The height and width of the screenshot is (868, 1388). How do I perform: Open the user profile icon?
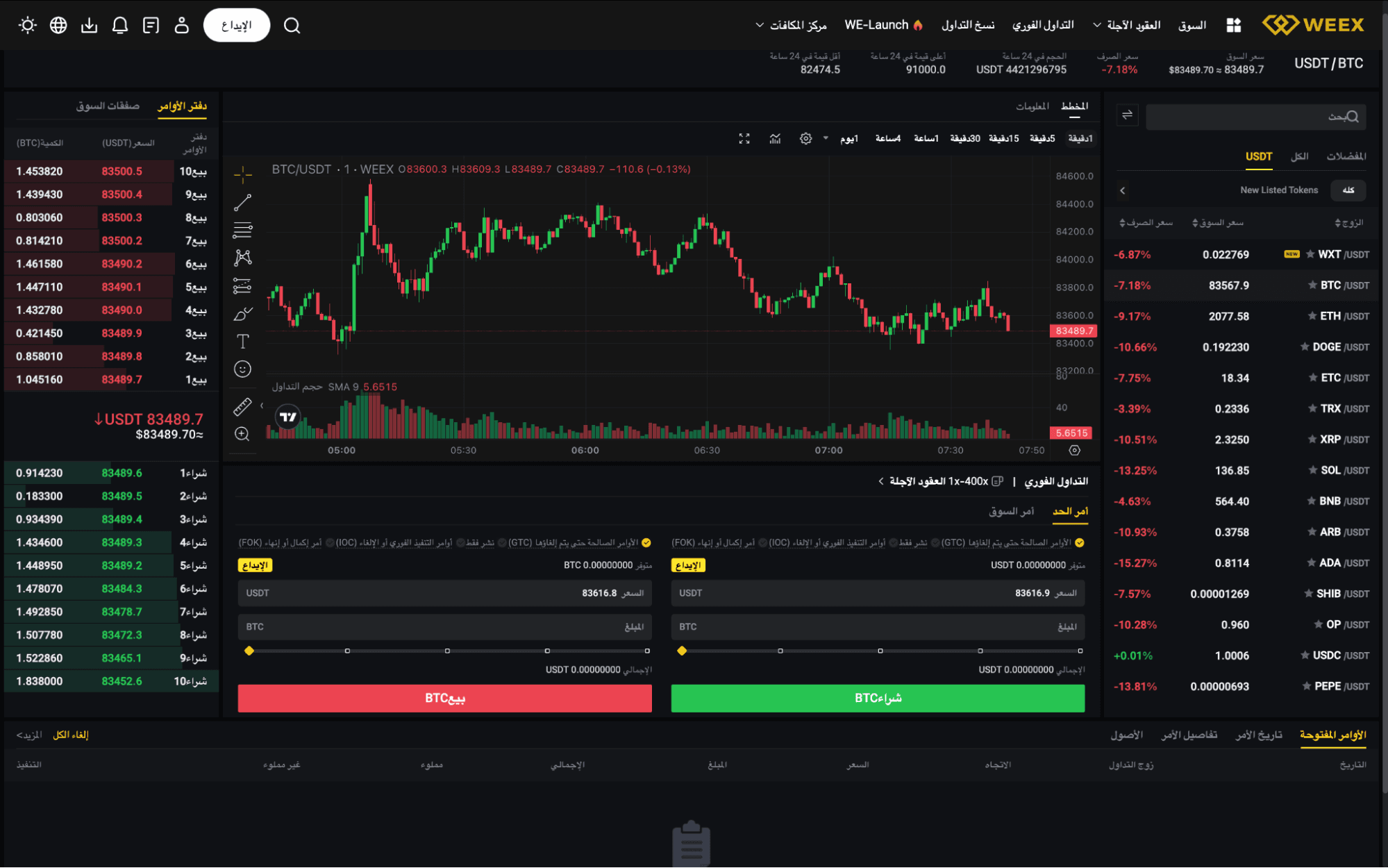click(x=181, y=26)
